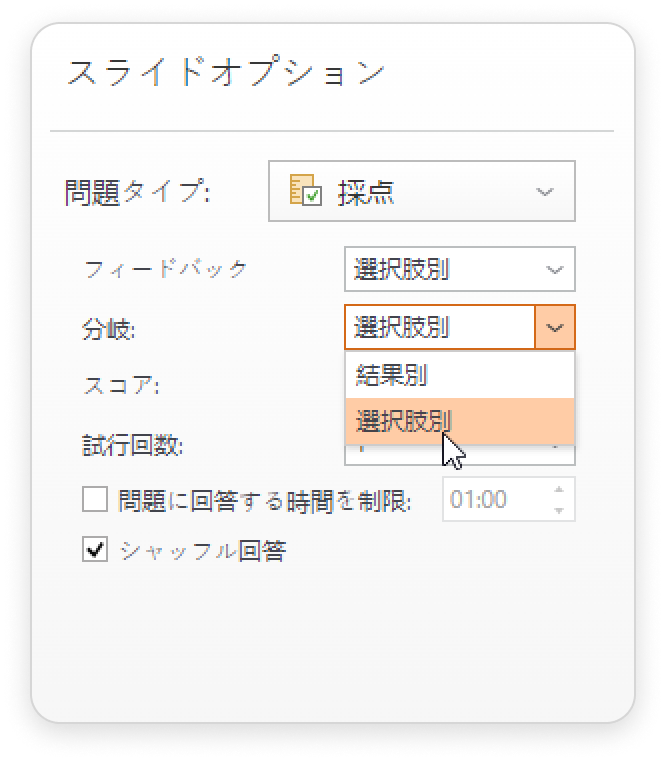Click the 試行回数 label
This screenshot has height=762, width=666.
(x=132, y=445)
